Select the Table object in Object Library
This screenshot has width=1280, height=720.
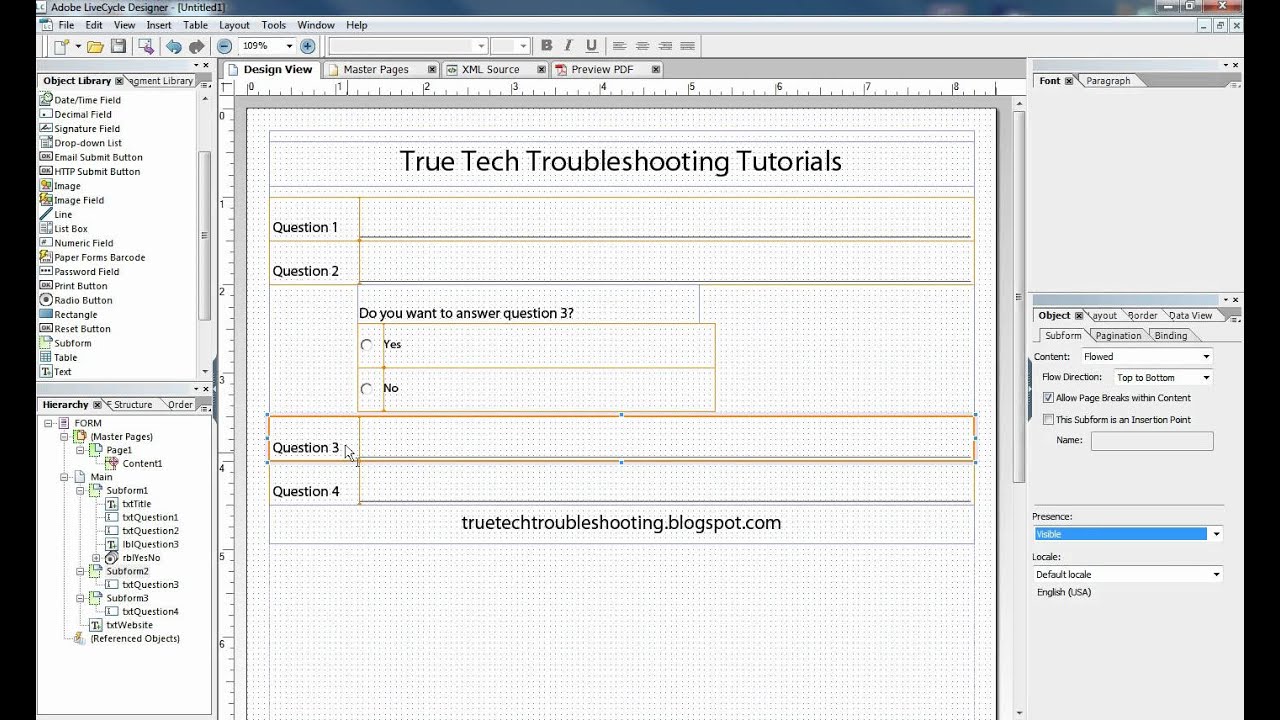click(x=58, y=357)
